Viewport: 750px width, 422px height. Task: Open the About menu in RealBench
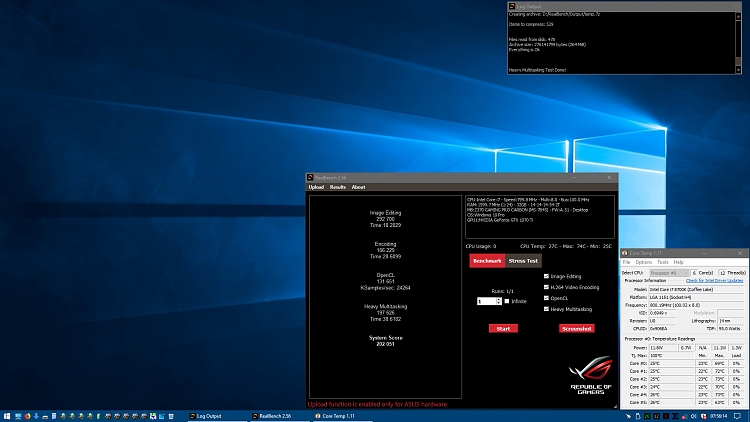pos(358,187)
